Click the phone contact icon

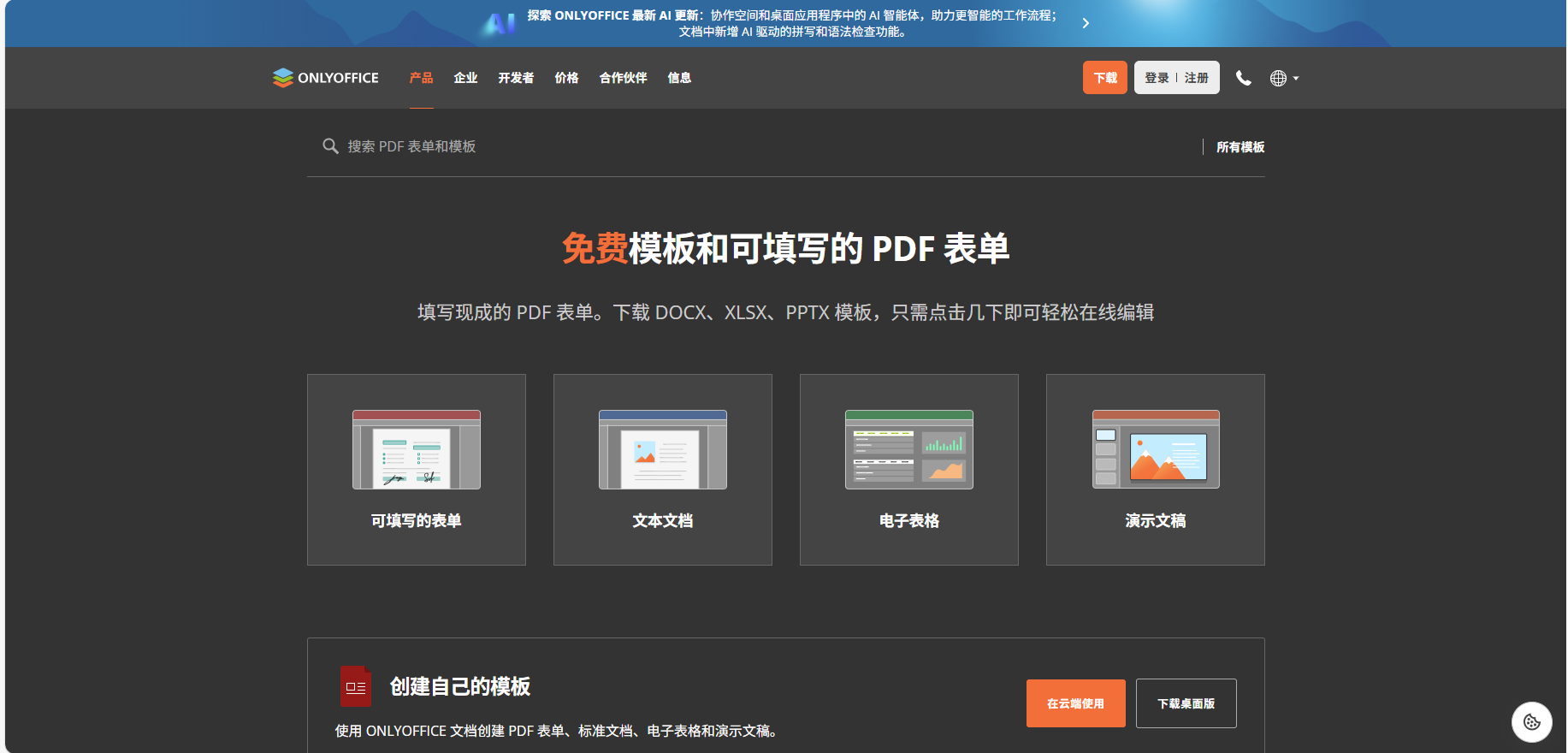1243,78
